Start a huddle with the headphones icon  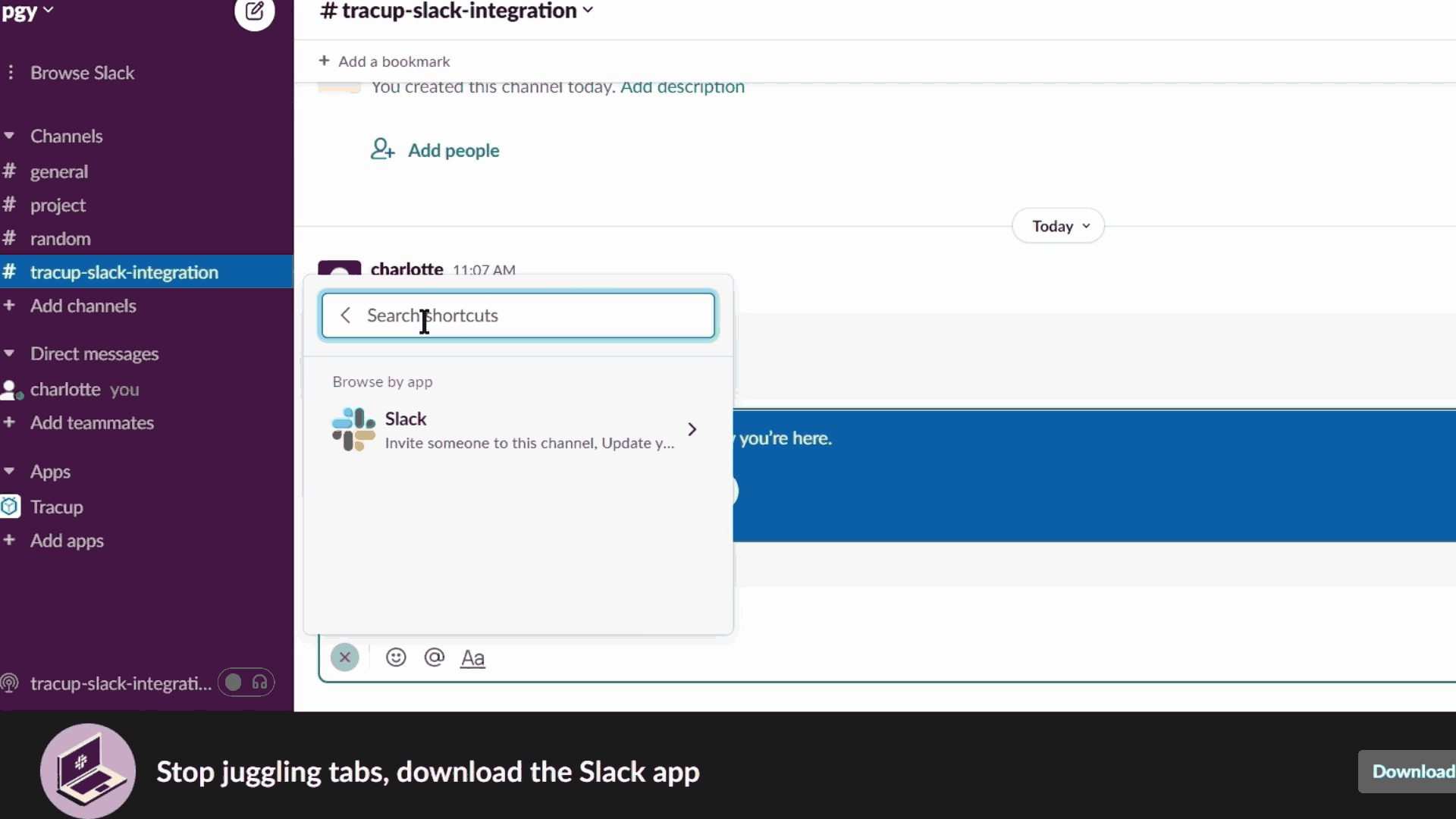[259, 682]
